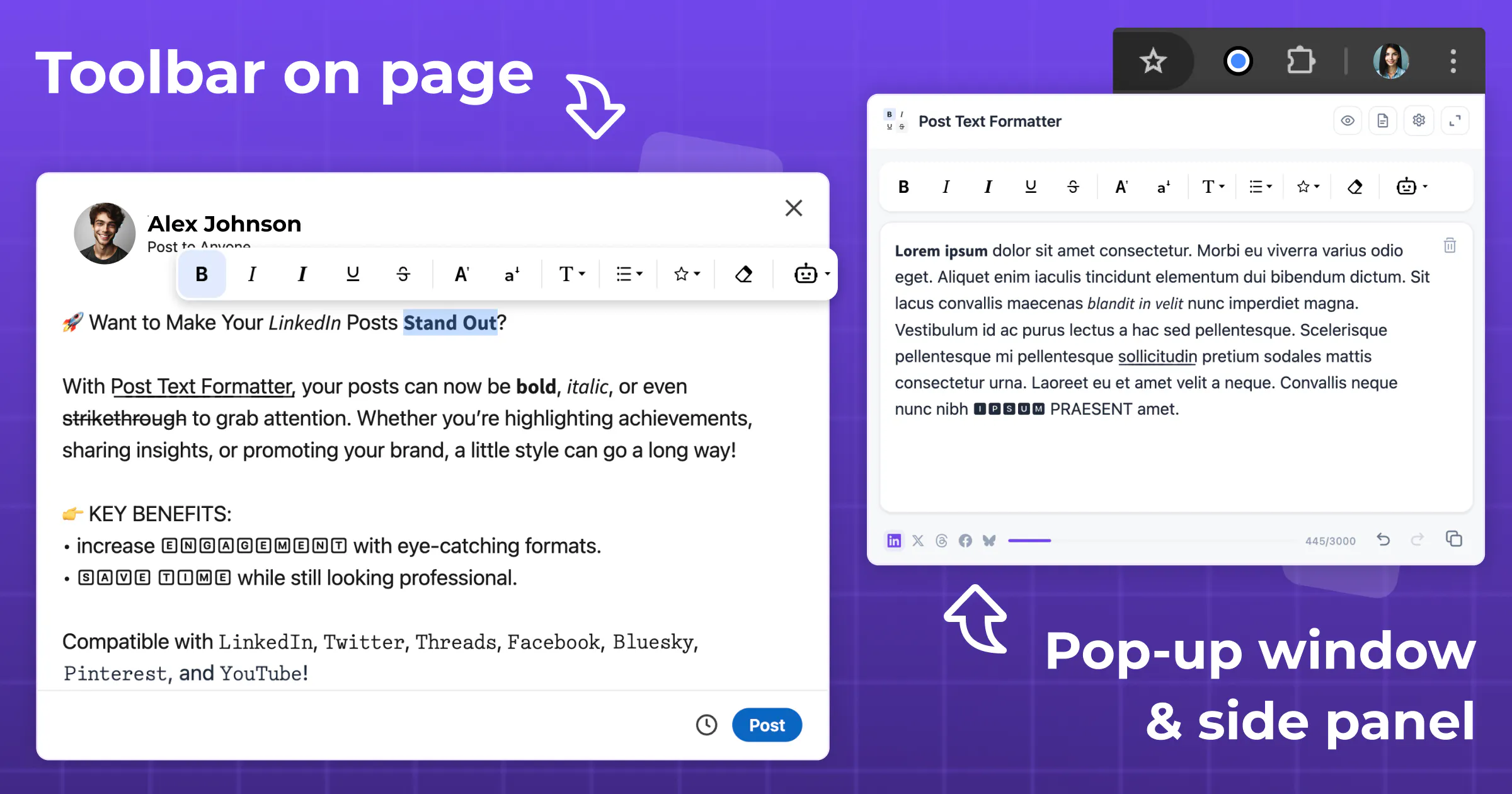Select Threads platform in popup footer
The height and width of the screenshot is (794, 1512).
[x=941, y=541]
